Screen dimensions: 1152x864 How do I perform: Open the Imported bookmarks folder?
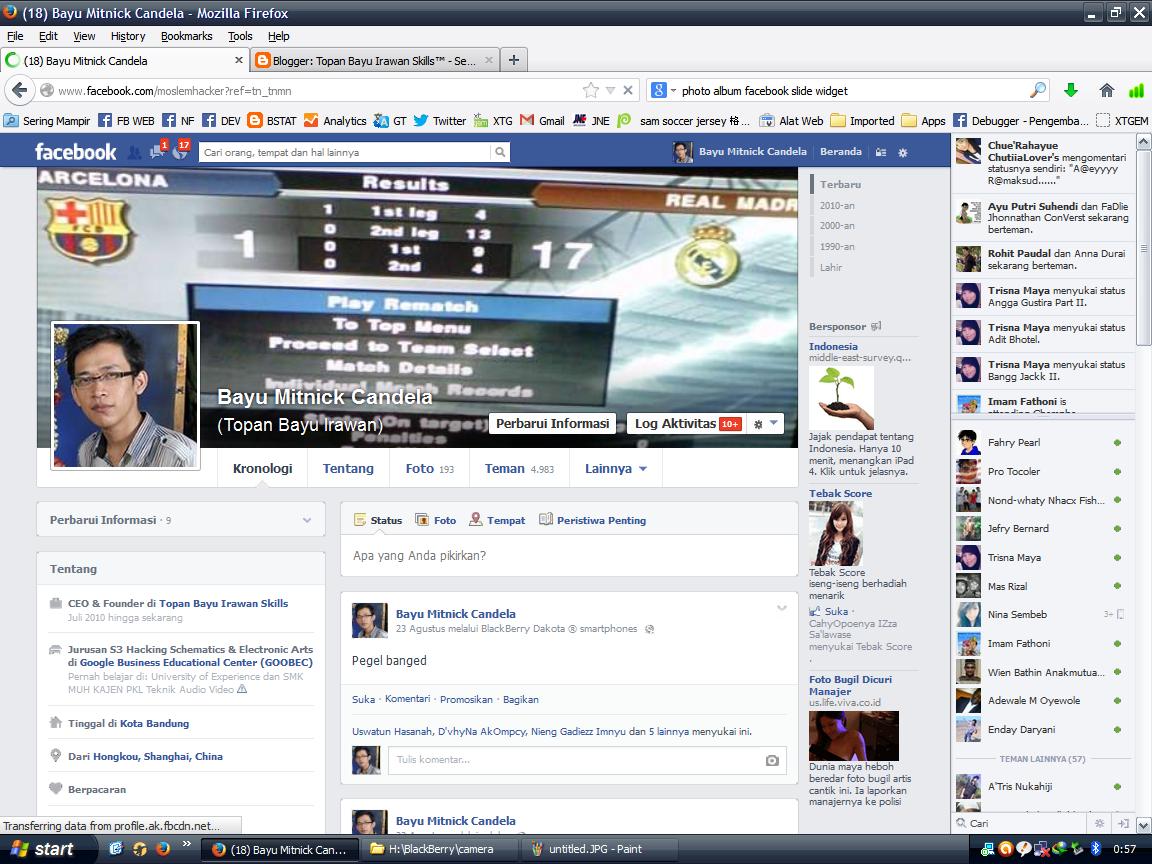[x=862, y=120]
